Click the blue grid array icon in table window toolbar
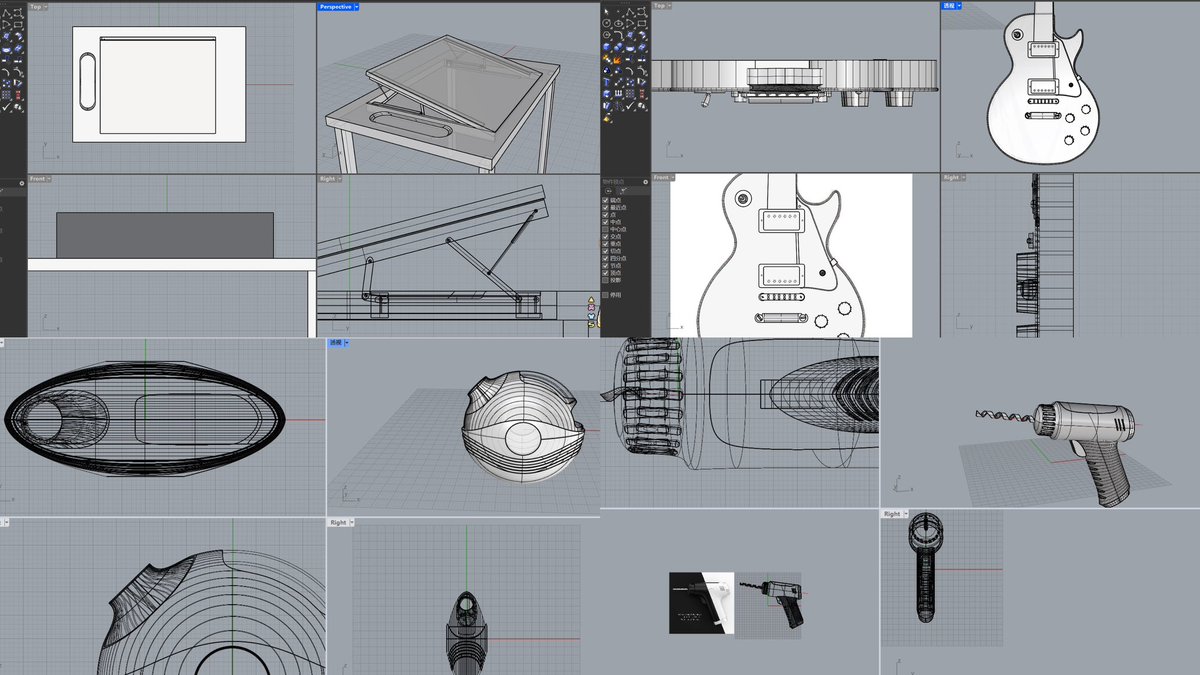Screen dimensions: 1200x675 point(6,95)
